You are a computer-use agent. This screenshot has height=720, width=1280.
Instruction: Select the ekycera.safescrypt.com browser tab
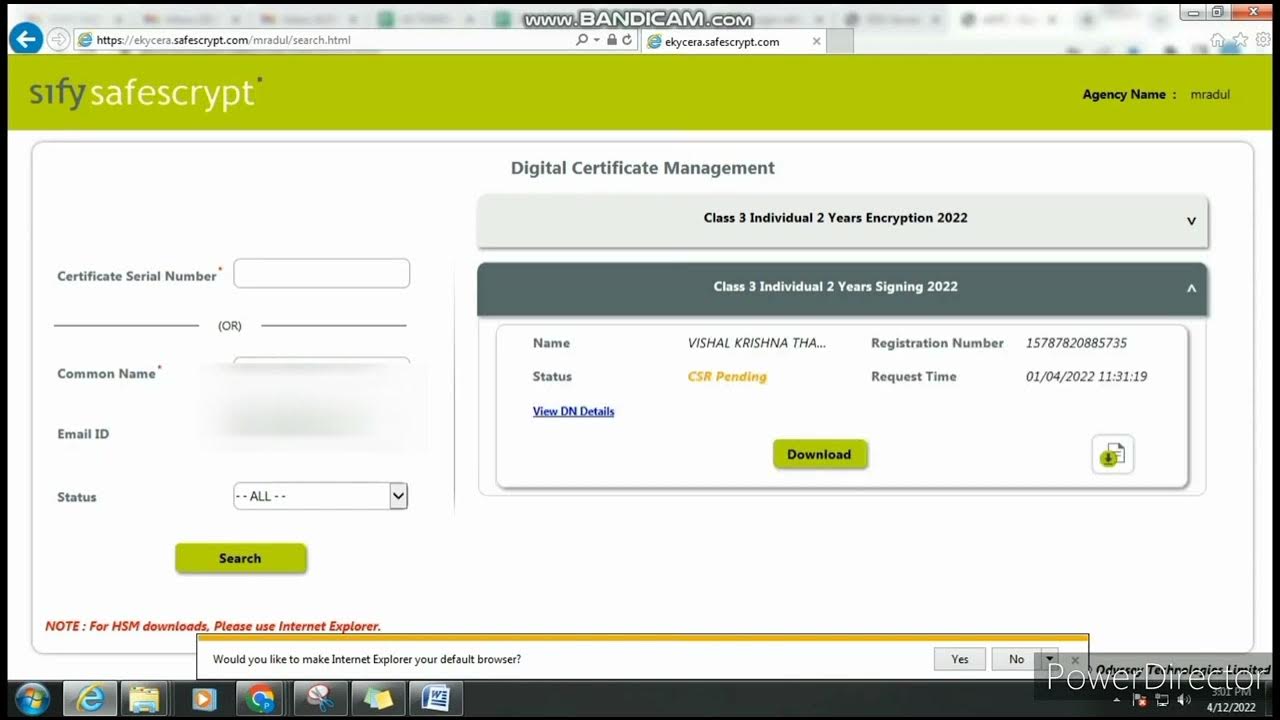tap(735, 41)
